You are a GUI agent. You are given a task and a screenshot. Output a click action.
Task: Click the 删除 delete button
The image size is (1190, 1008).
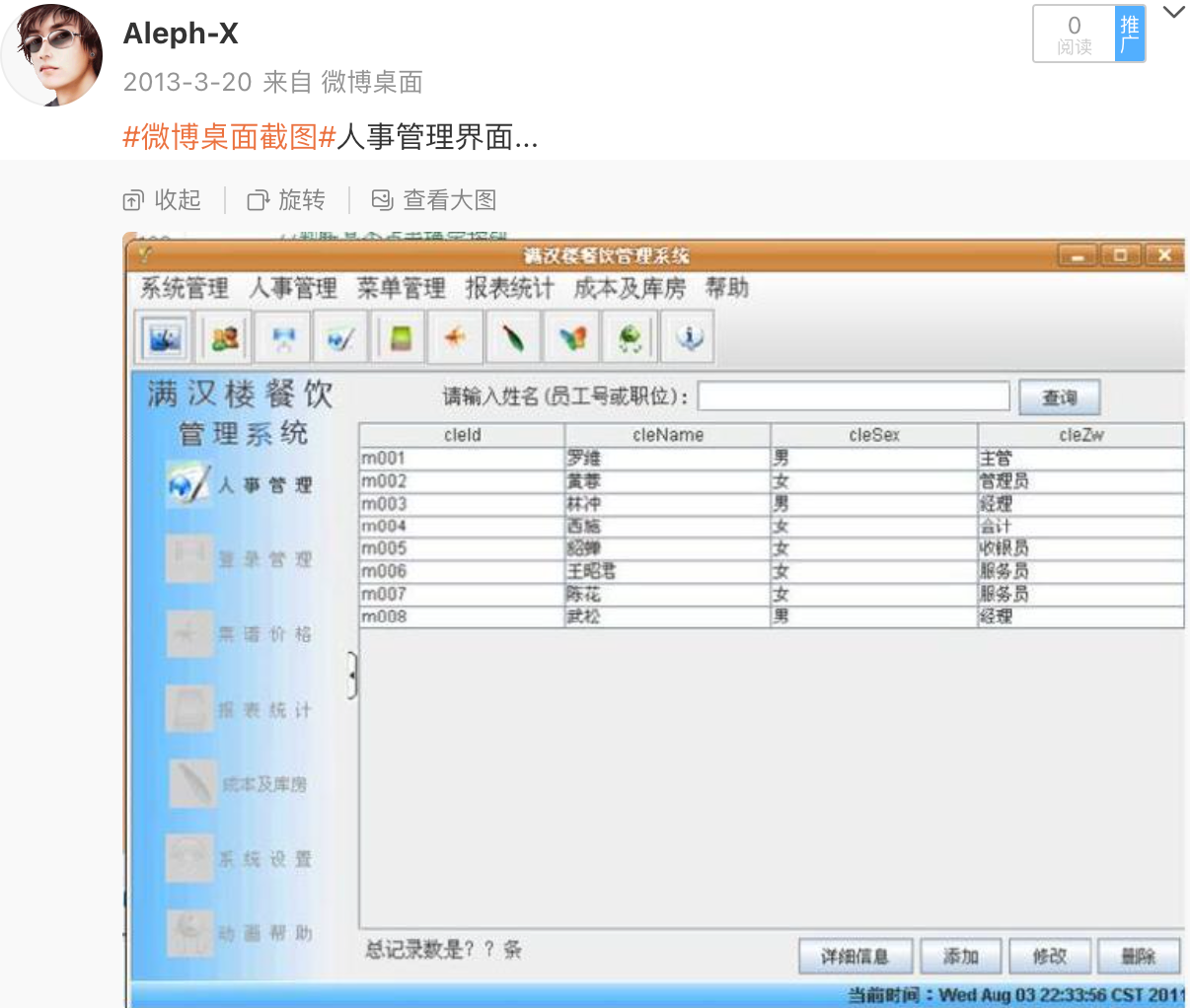pos(1138,956)
